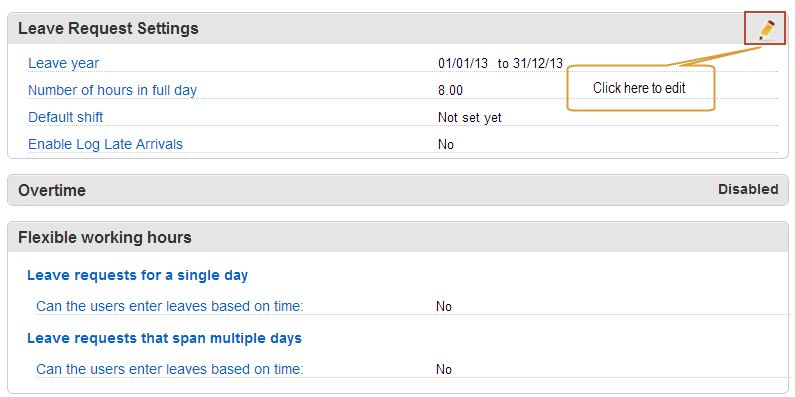Open Enable Log Late Arrivals setting
The image size is (795, 397).
point(105,145)
